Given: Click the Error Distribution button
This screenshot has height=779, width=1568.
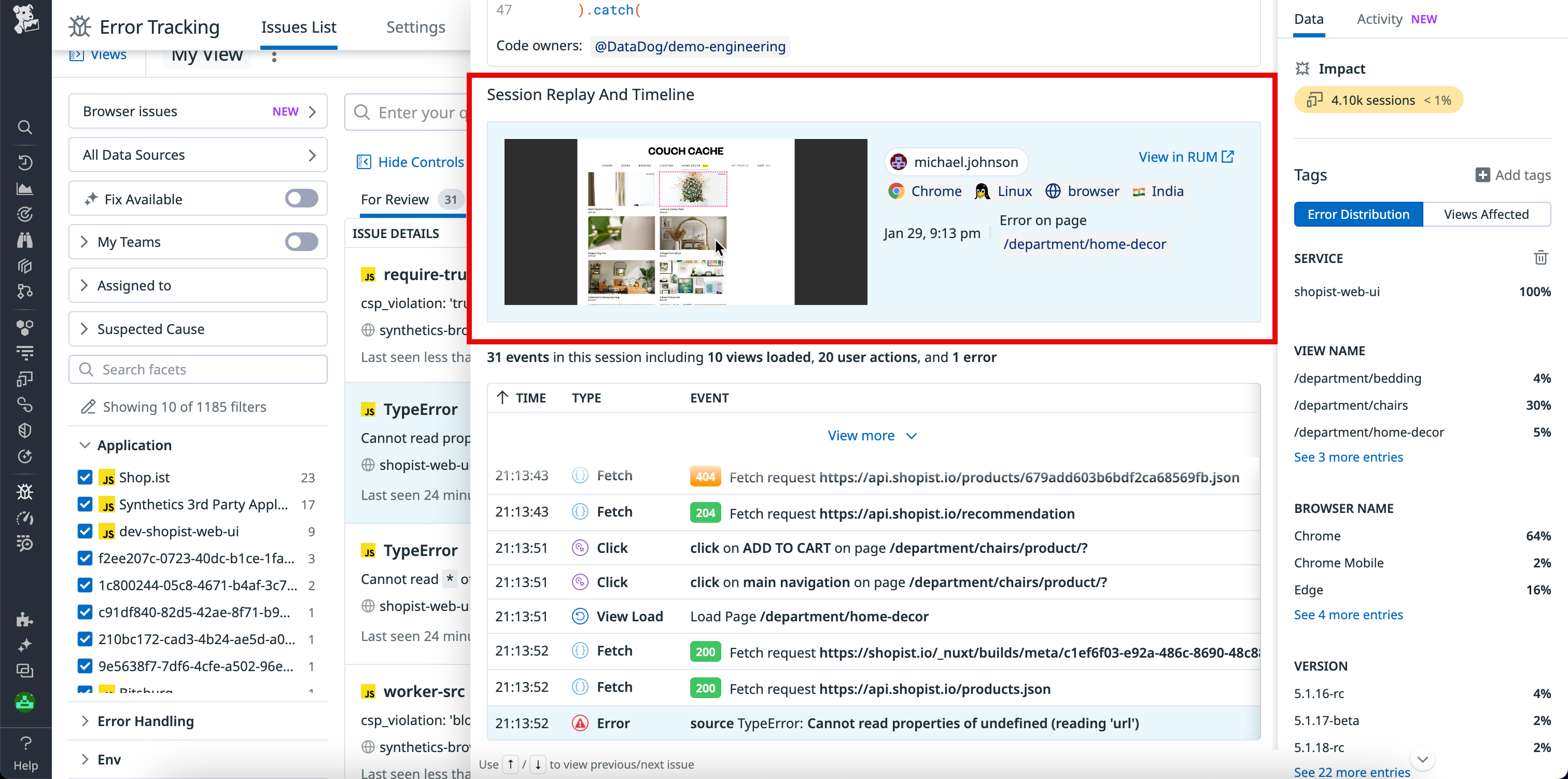Looking at the screenshot, I should click(x=1358, y=214).
